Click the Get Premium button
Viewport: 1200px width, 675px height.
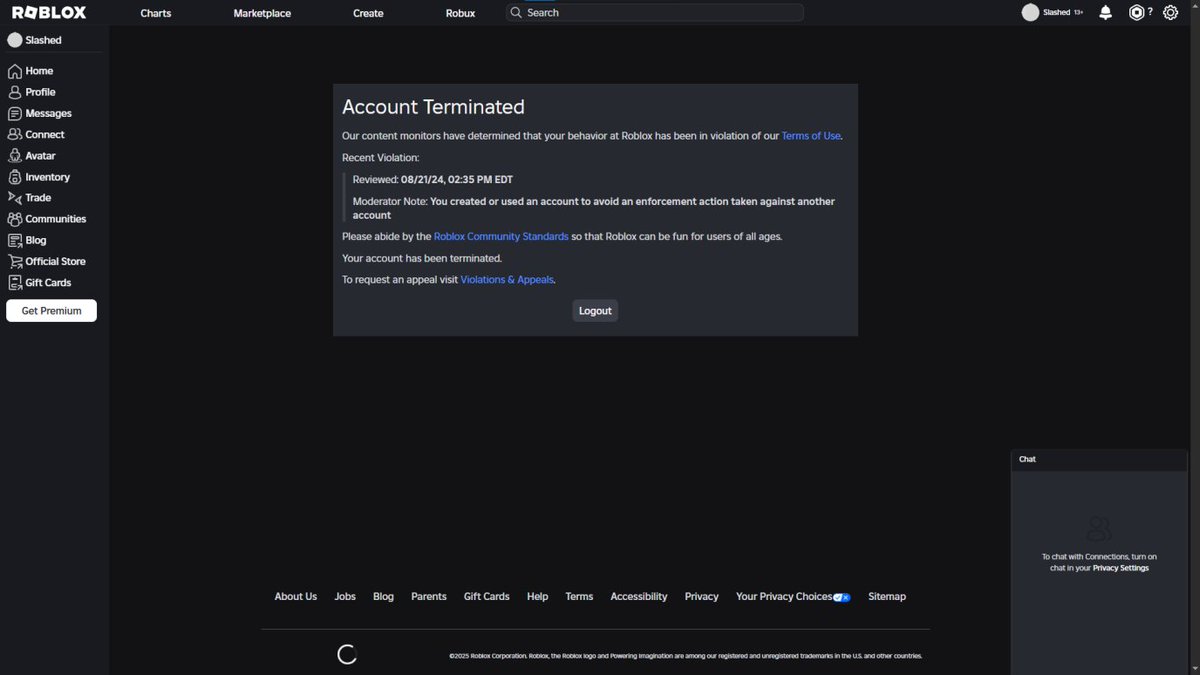pos(51,311)
